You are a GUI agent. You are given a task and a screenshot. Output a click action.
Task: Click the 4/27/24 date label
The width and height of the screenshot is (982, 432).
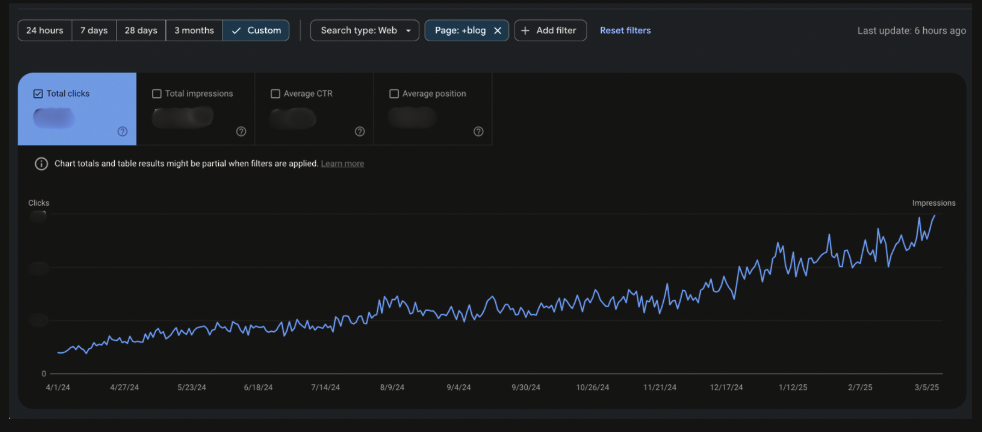point(124,388)
